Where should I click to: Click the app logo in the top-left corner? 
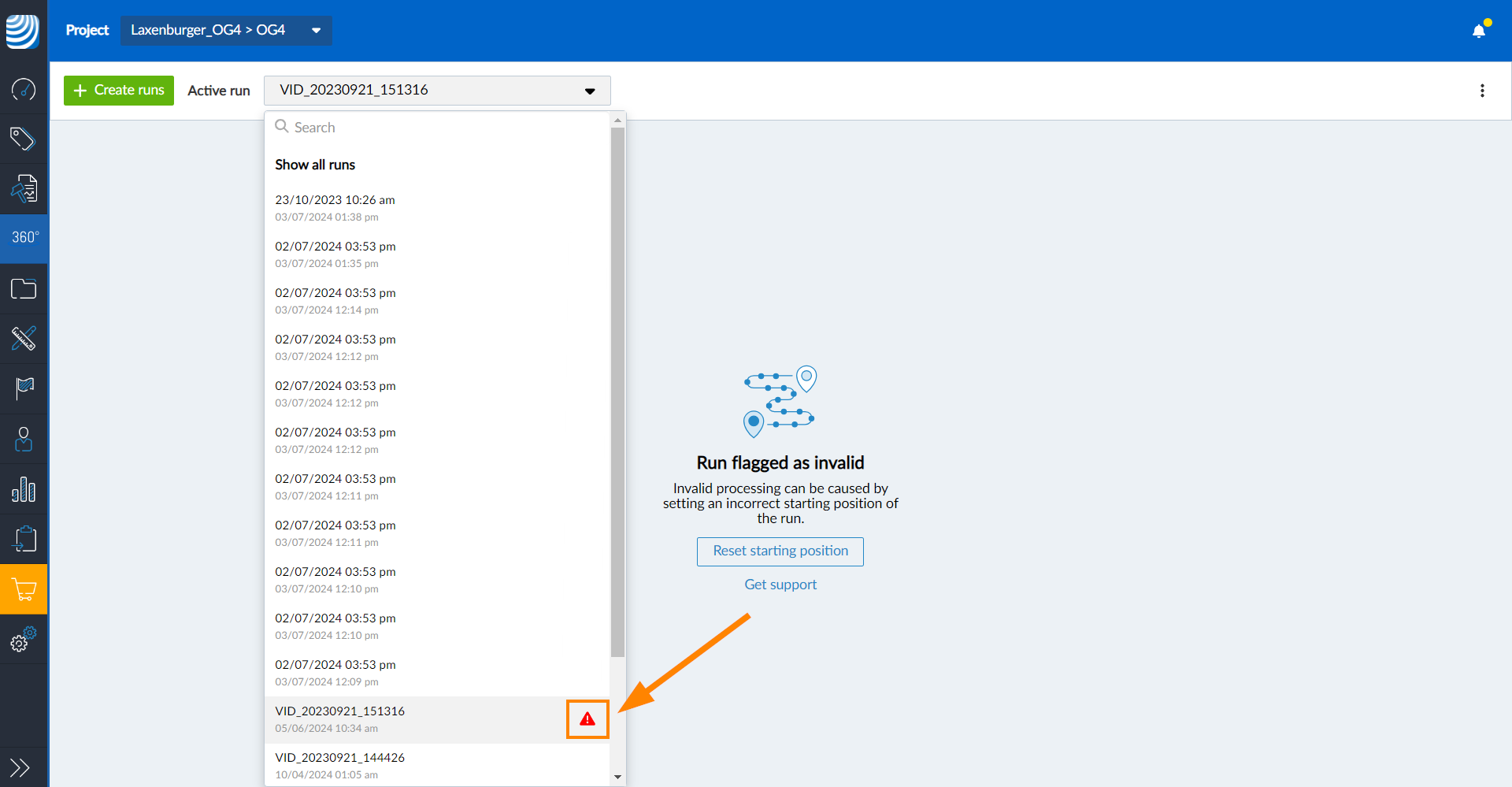pyautogui.click(x=23, y=31)
